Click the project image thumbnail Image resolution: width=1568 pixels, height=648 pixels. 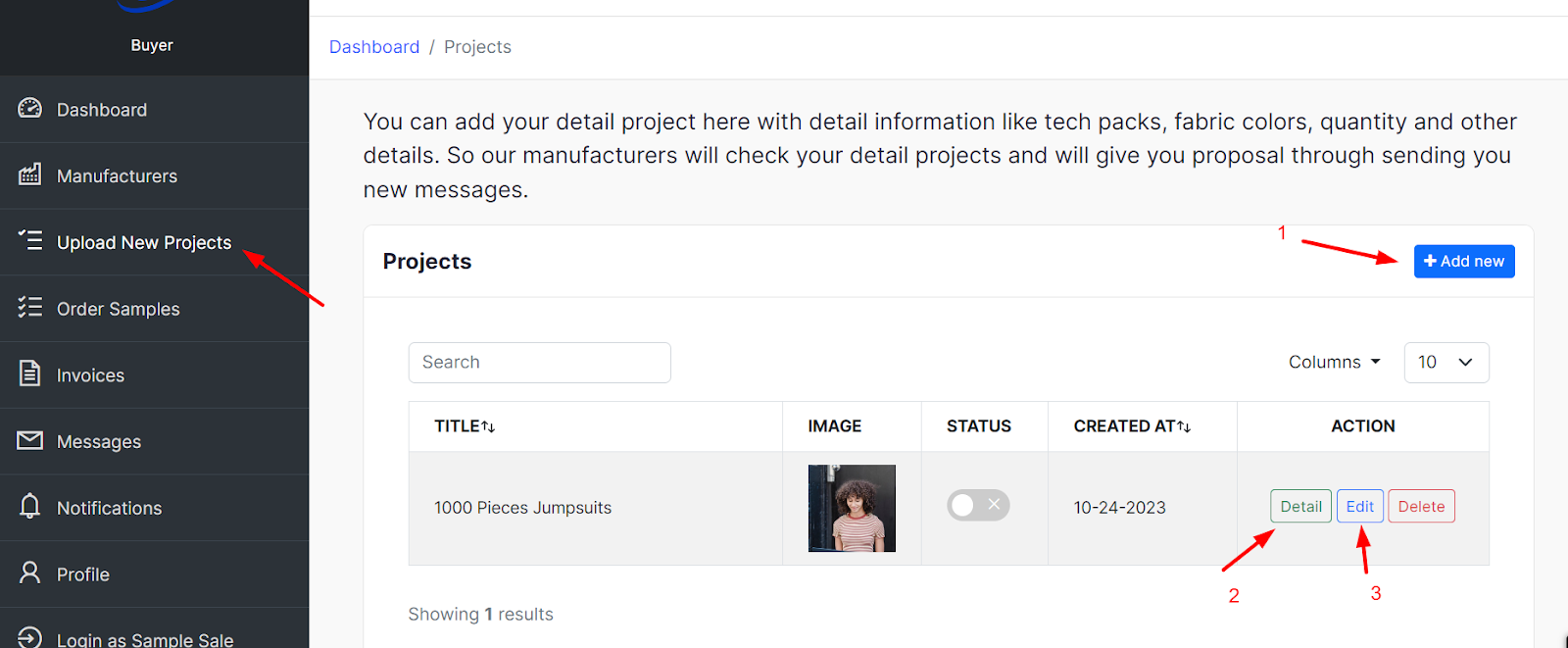[852, 508]
